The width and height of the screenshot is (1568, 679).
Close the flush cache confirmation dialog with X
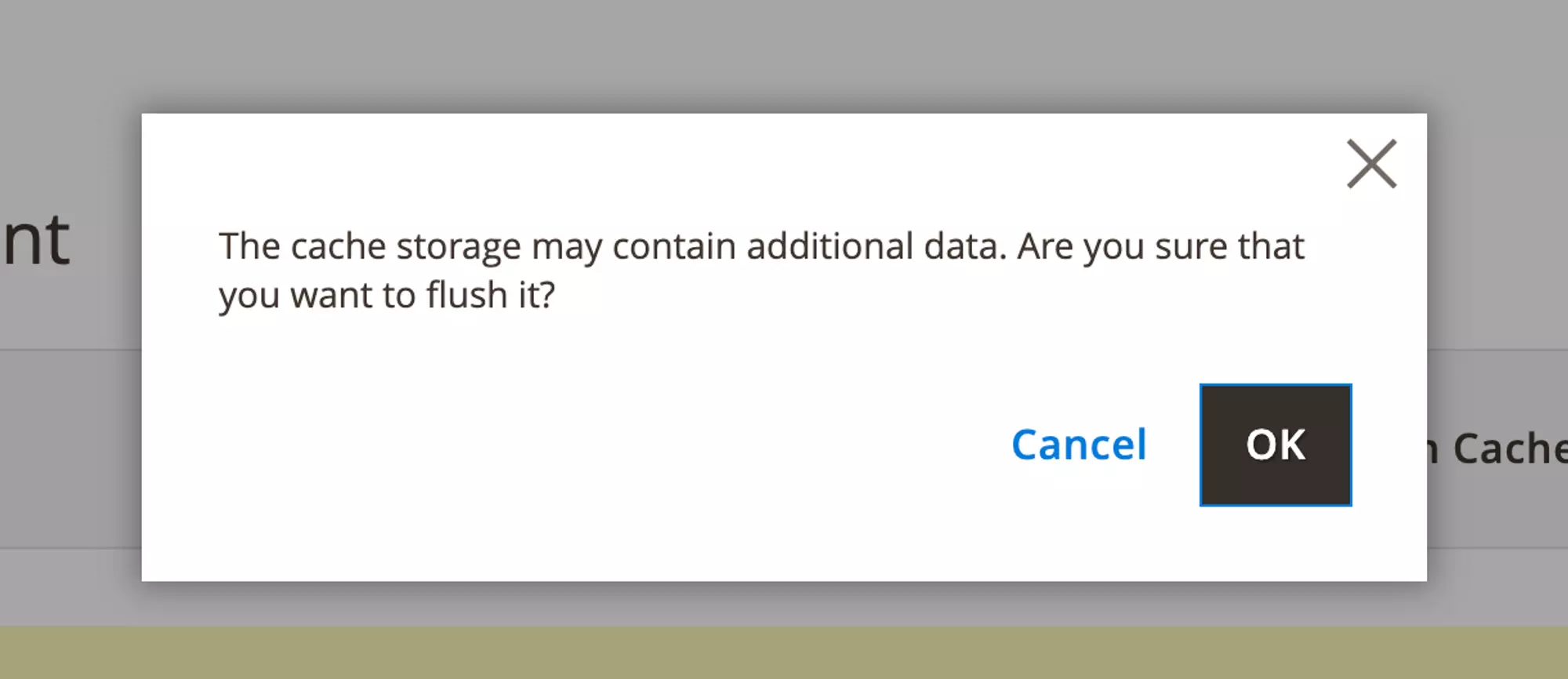point(1371,164)
